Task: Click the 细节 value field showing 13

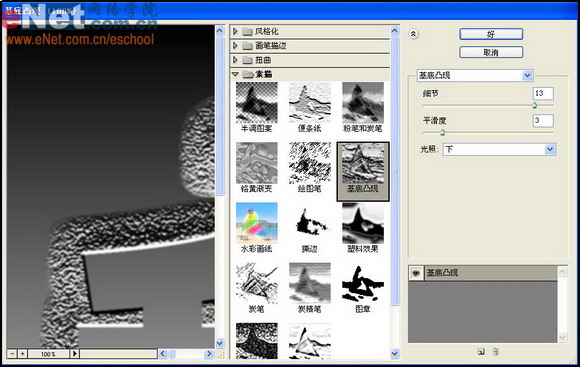Action: (x=543, y=94)
